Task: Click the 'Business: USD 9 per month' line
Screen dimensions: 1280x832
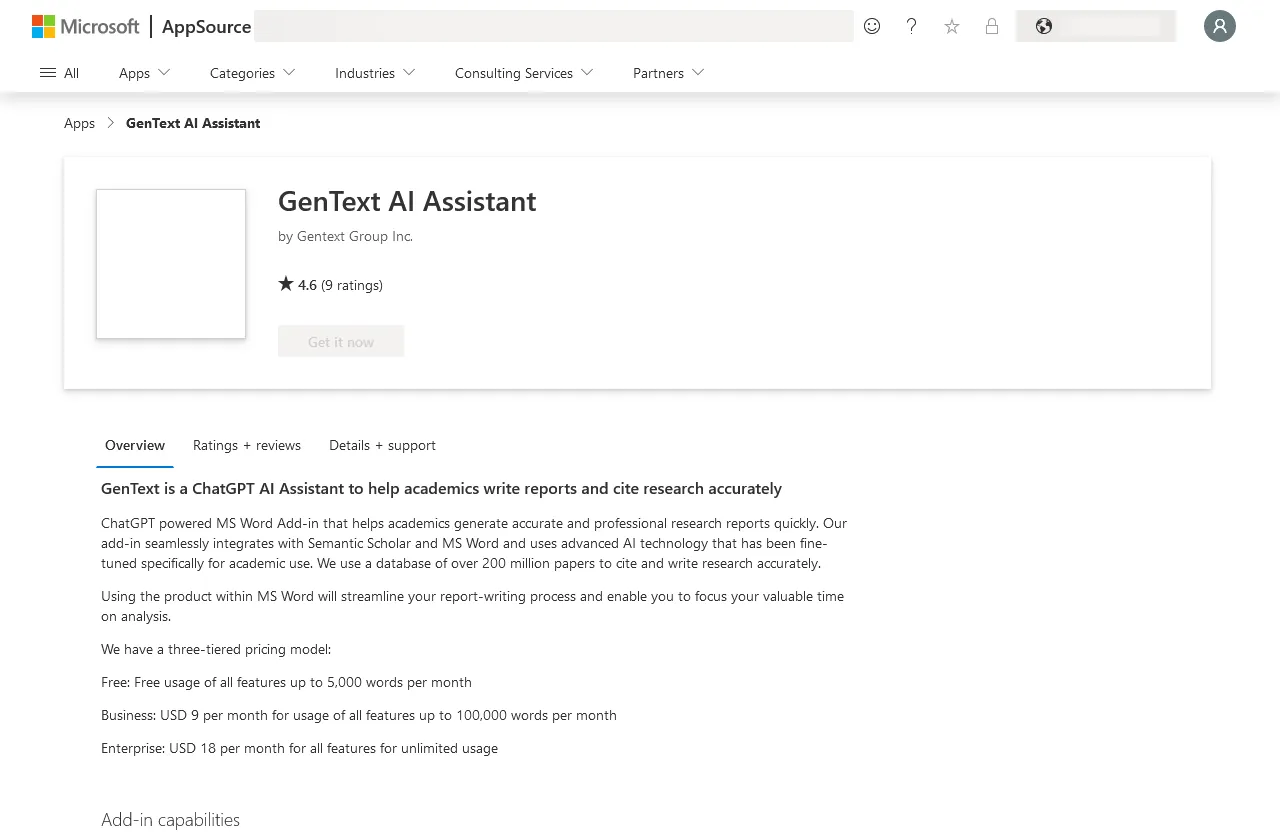Action: (x=359, y=715)
